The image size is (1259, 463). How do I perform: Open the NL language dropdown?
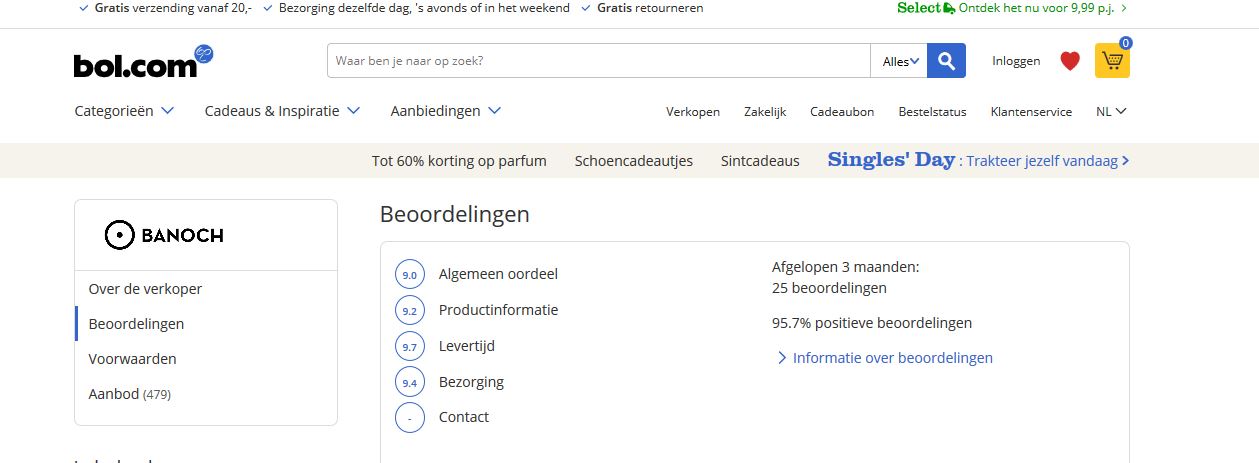point(1112,112)
